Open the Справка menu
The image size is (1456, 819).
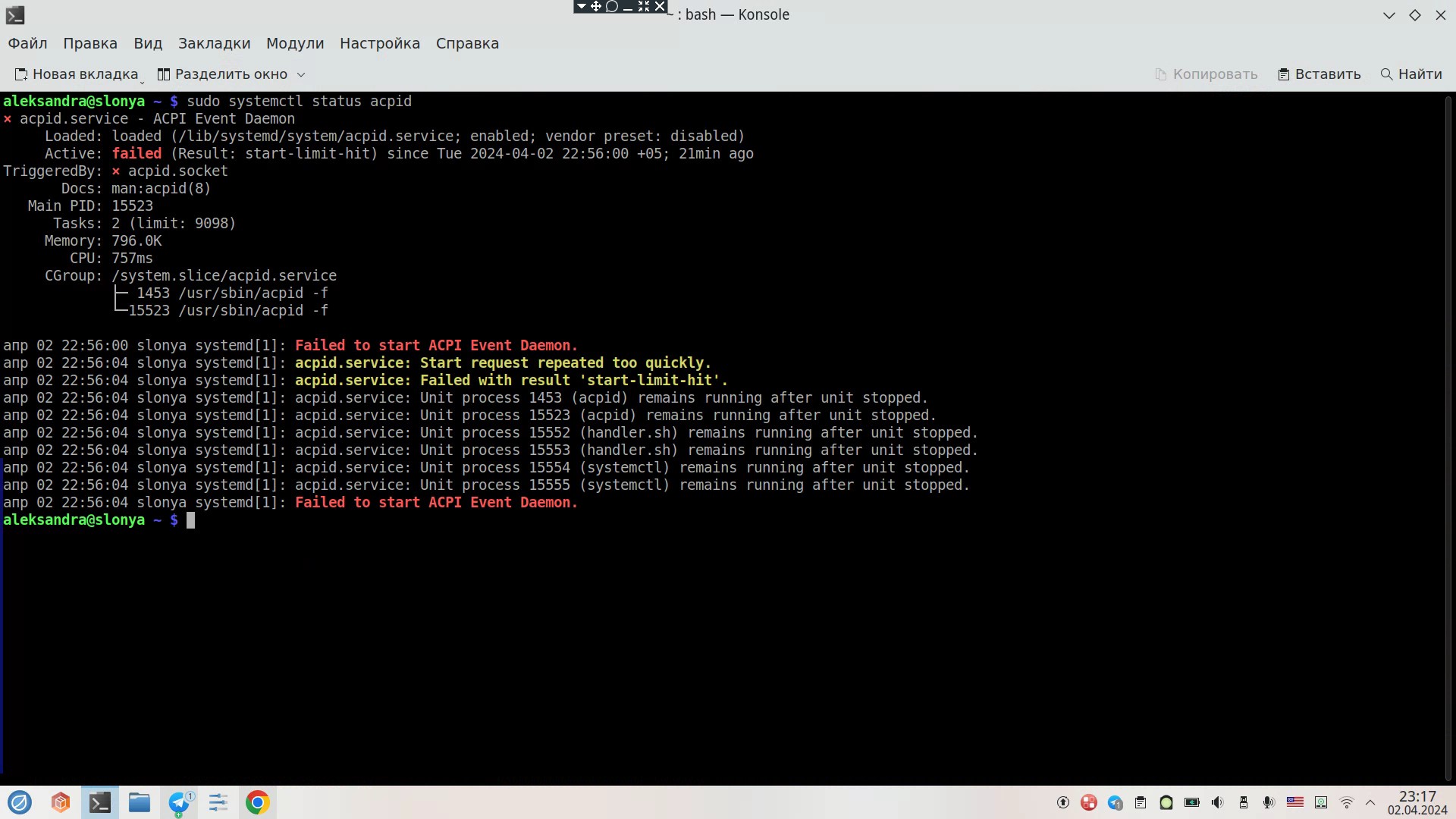467,43
